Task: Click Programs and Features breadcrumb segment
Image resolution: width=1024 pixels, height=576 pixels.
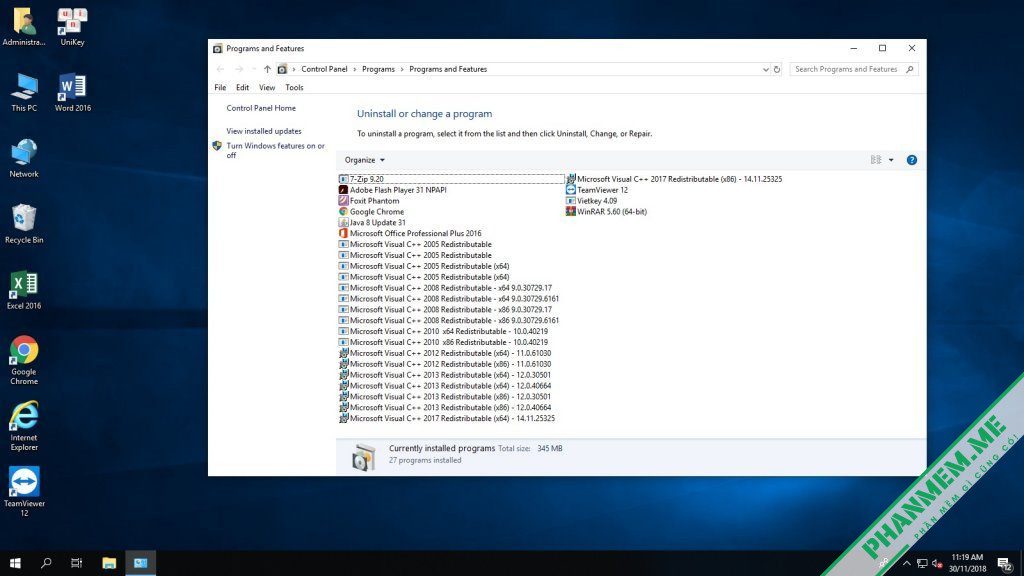Action: coord(448,69)
